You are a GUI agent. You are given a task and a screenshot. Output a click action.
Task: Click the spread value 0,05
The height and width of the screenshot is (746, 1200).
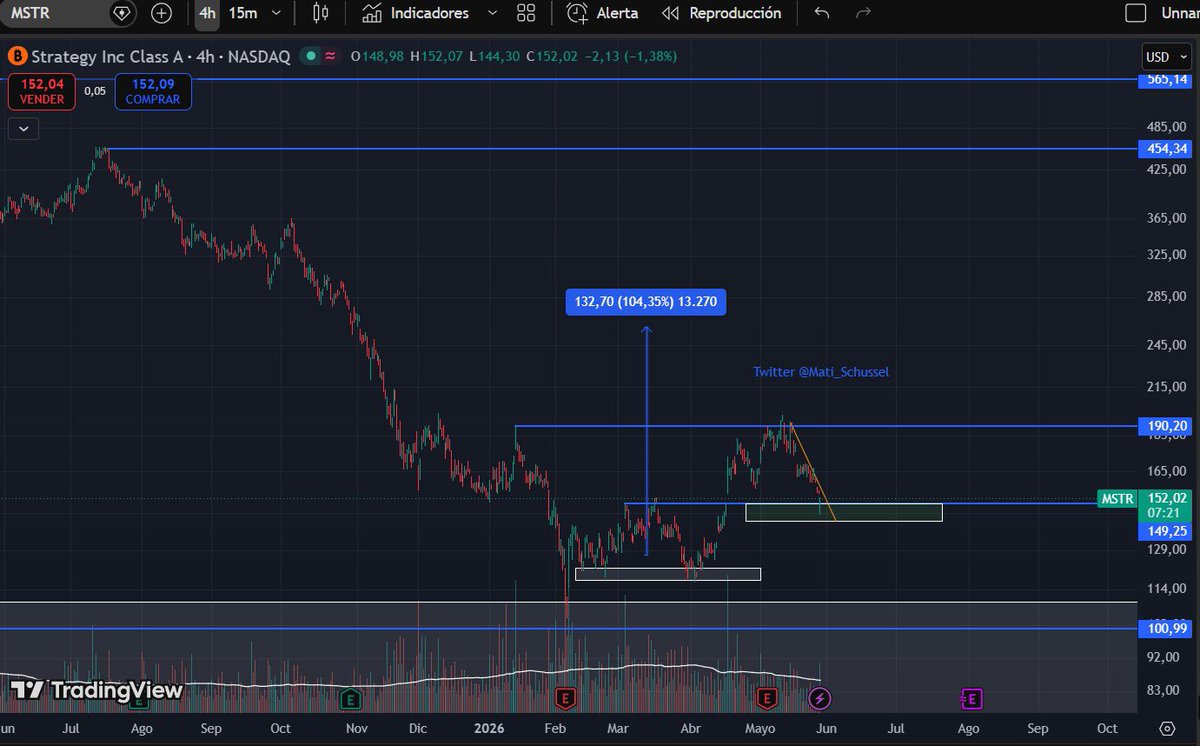click(95, 90)
